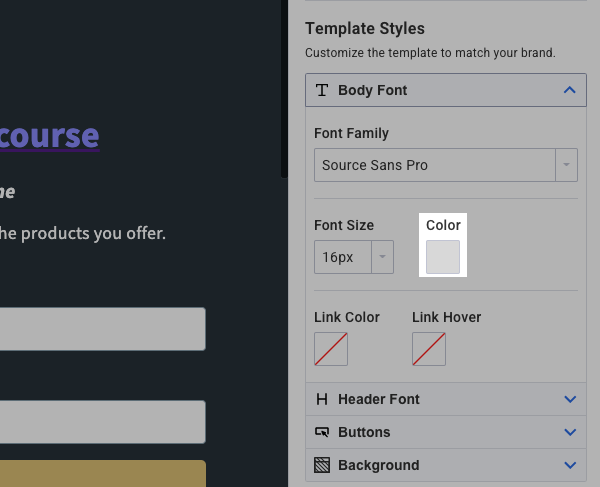Pick a Link Hover color swatch

[x=429, y=349]
